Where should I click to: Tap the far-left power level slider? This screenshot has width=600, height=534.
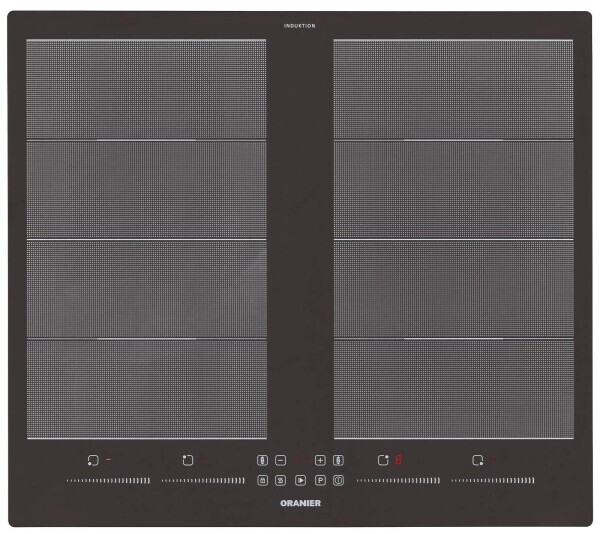(x=108, y=480)
